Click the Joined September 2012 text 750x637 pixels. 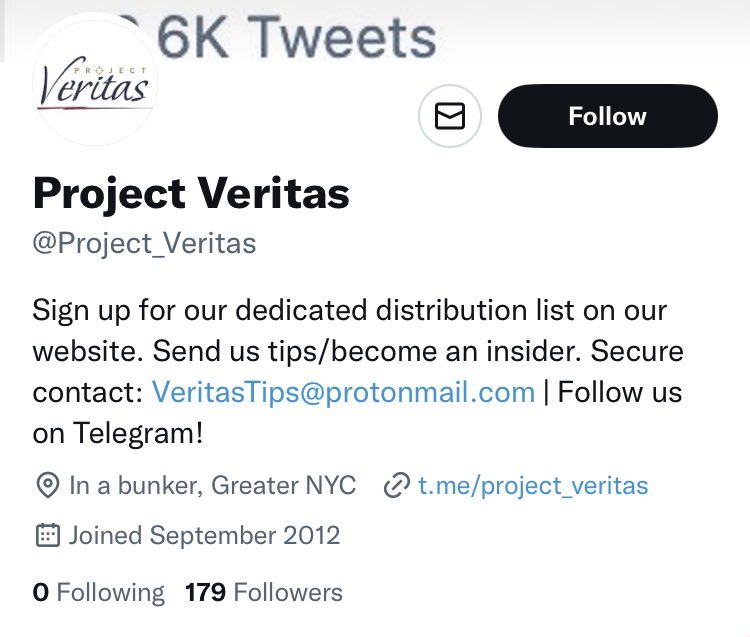click(x=204, y=535)
